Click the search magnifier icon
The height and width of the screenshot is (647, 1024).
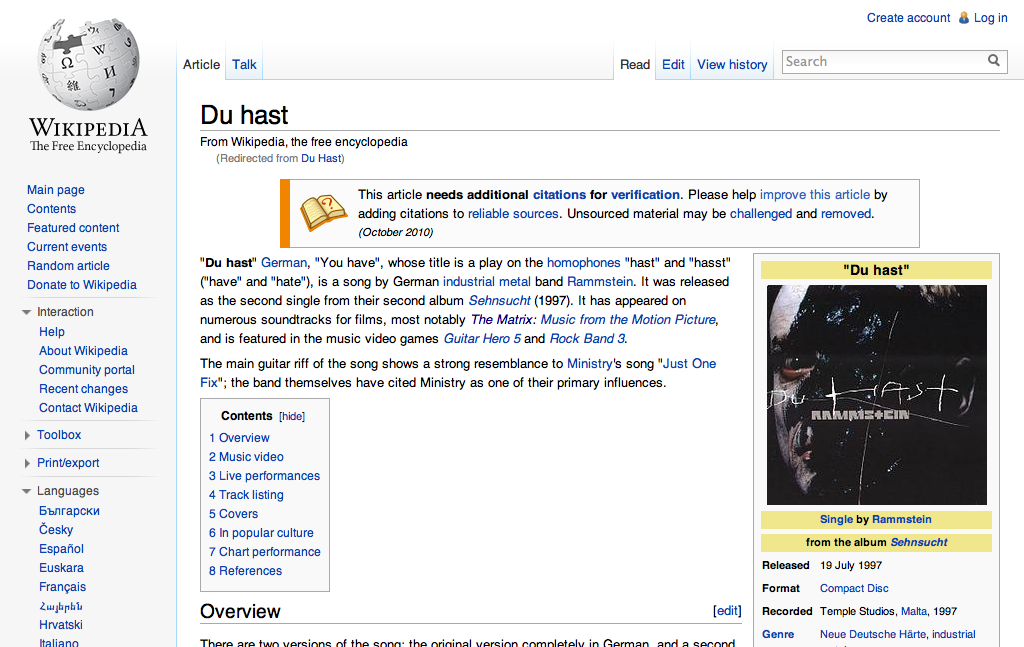(994, 61)
